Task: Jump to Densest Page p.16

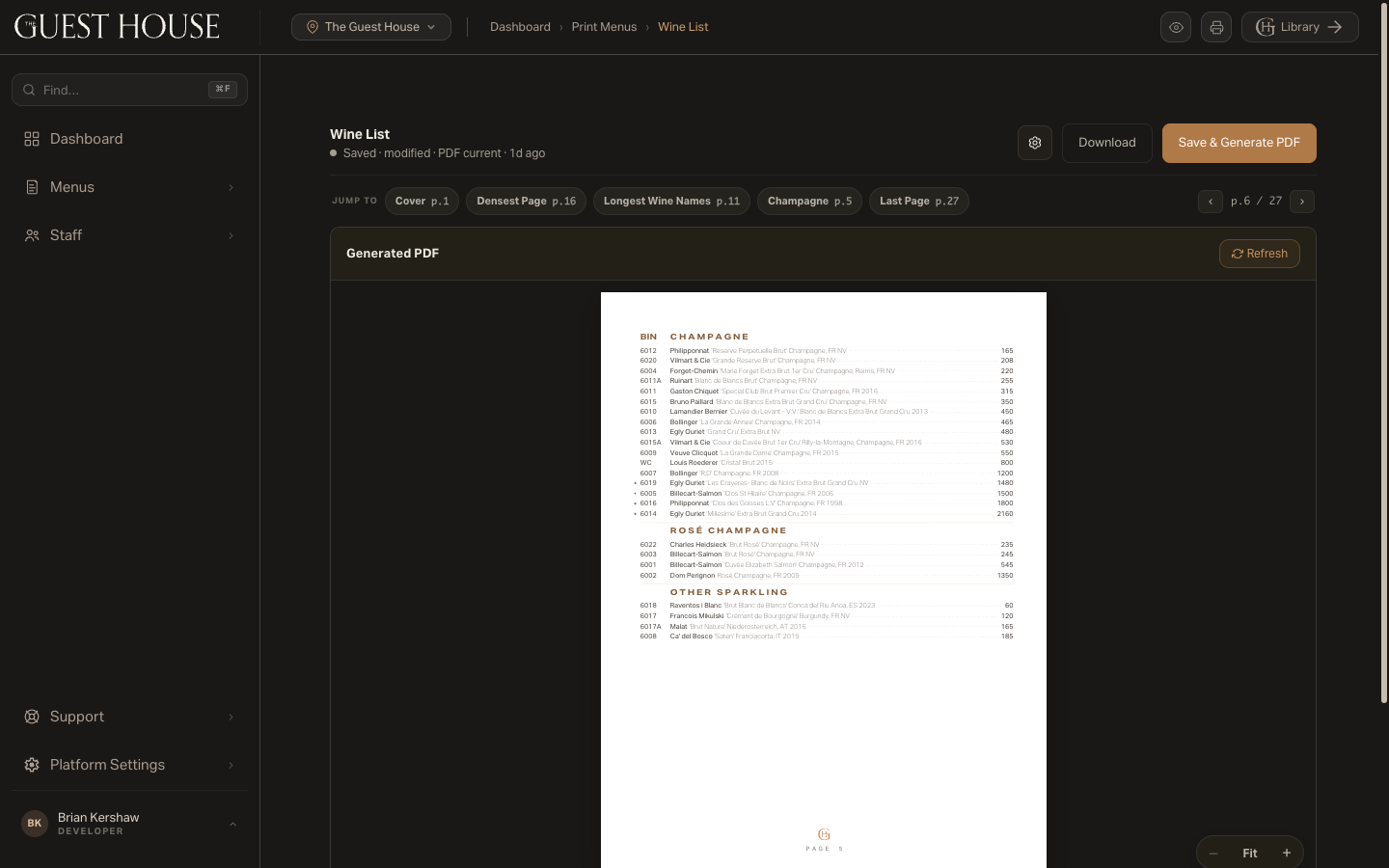Action: pyautogui.click(x=526, y=201)
